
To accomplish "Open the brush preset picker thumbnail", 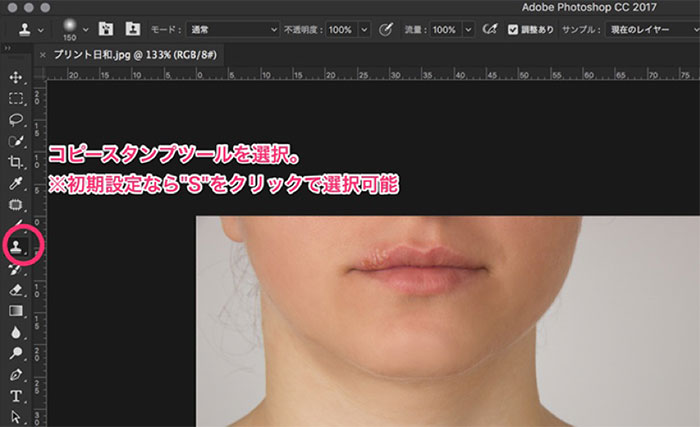I will tap(70, 27).
